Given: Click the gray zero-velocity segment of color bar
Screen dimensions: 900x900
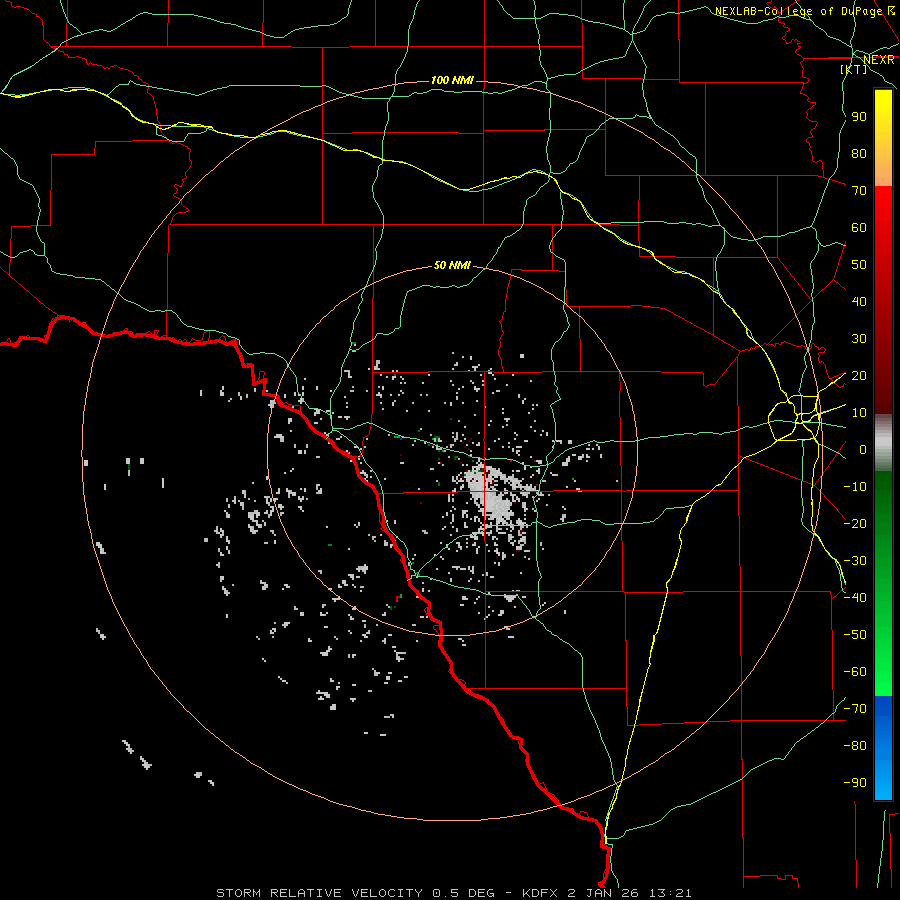Looking at the screenshot, I should (x=883, y=443).
